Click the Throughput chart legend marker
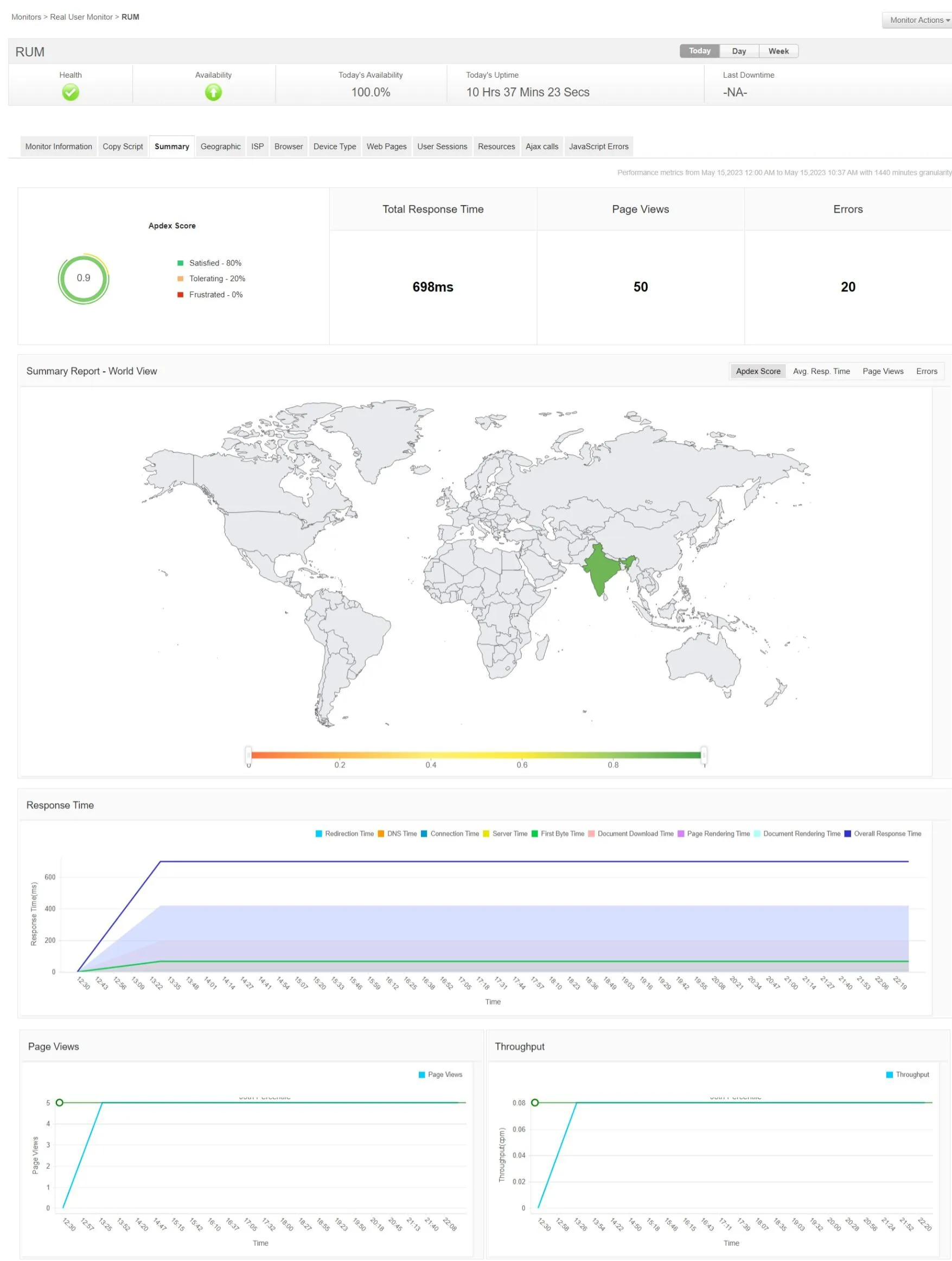952x1261 pixels. point(889,1074)
